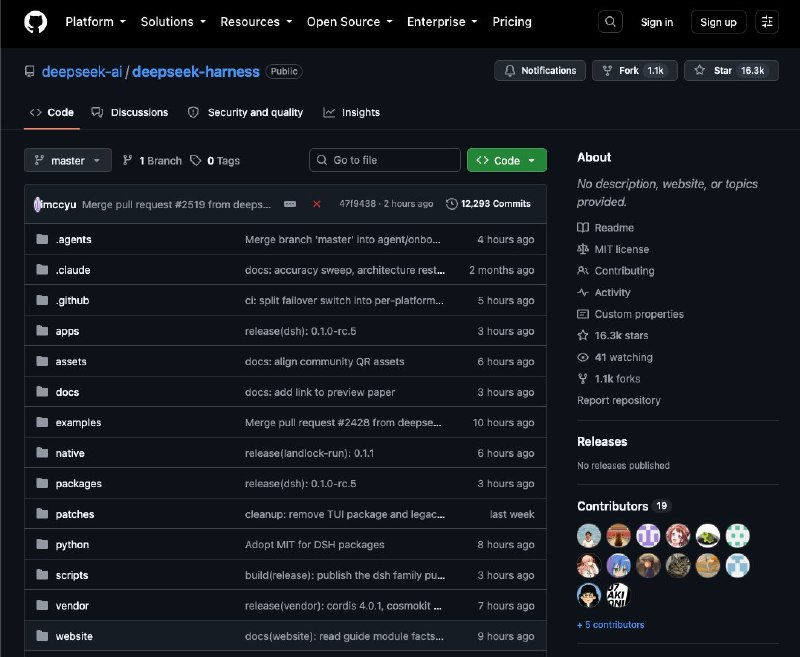
Task: Open the Releases heading link
Action: click(602, 442)
